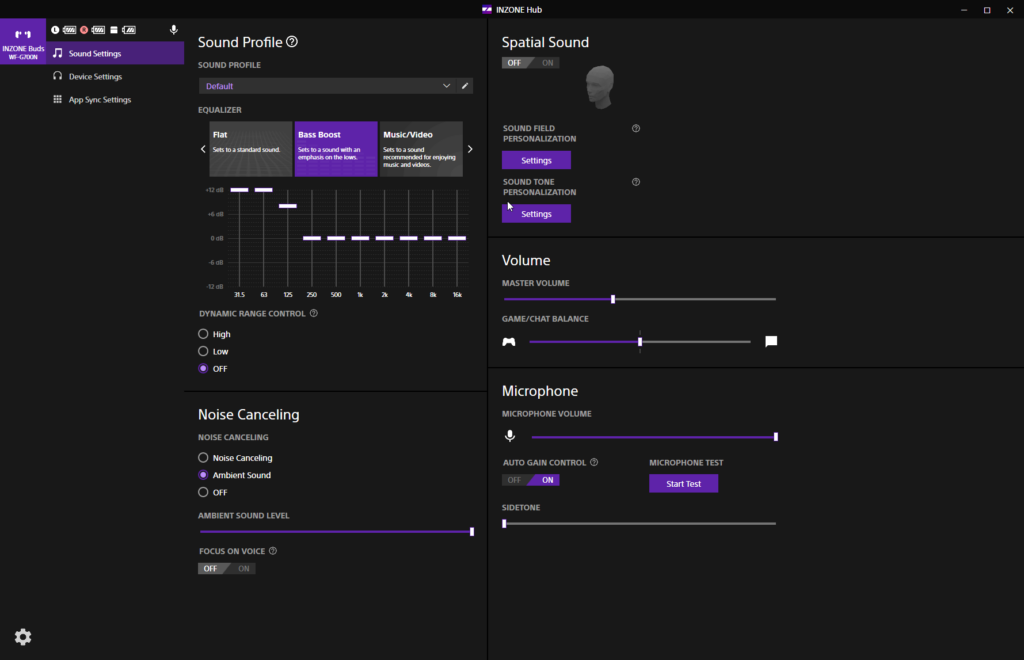This screenshot has height=660, width=1024.
Task: Open the settings gear icon
Action: 23,637
